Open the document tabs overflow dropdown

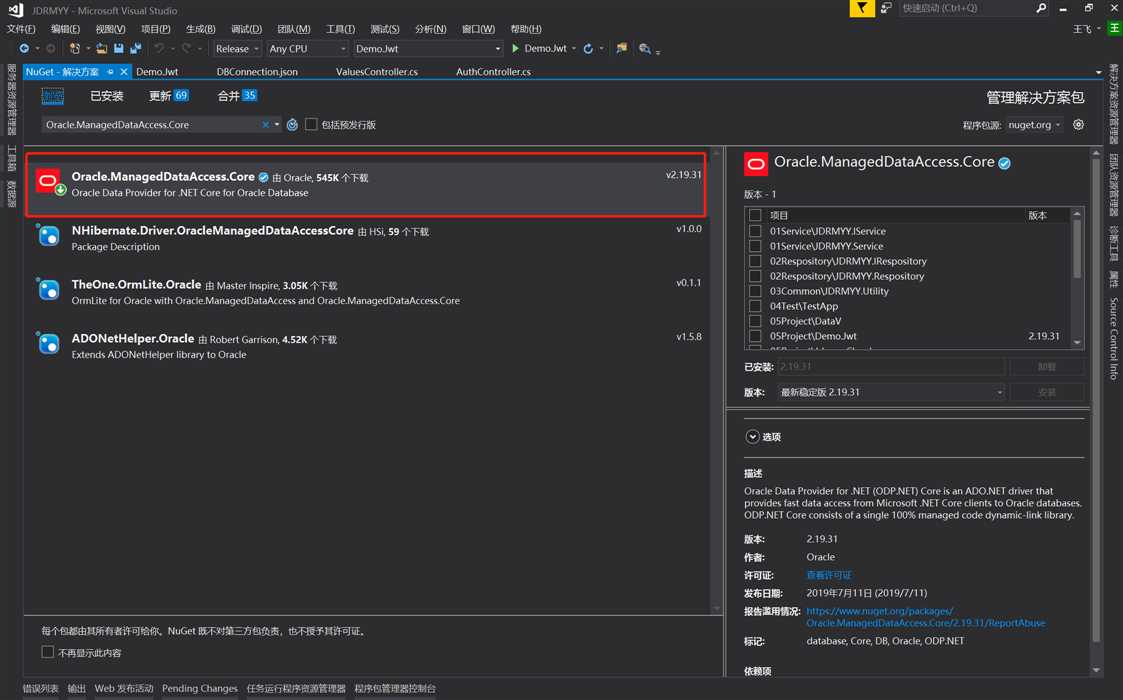(1099, 72)
